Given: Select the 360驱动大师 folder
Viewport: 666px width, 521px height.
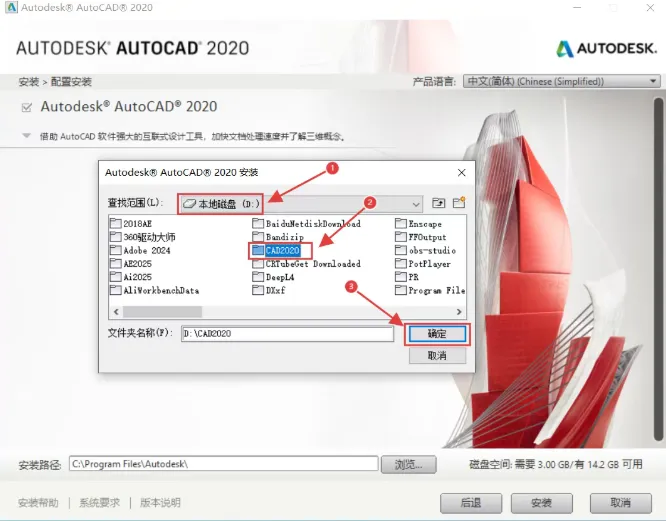Looking at the screenshot, I should pyautogui.click(x=143, y=237).
